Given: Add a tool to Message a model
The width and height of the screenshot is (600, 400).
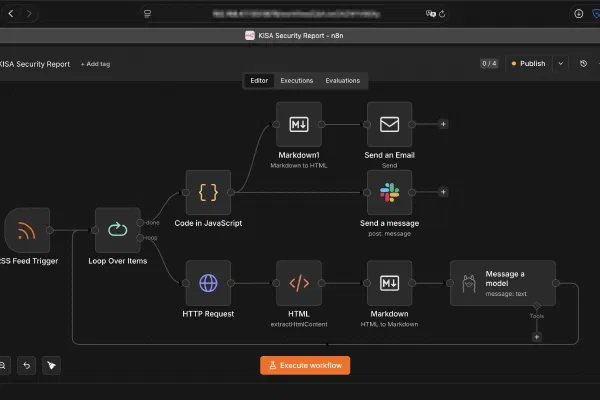Looking at the screenshot, I should [536, 337].
